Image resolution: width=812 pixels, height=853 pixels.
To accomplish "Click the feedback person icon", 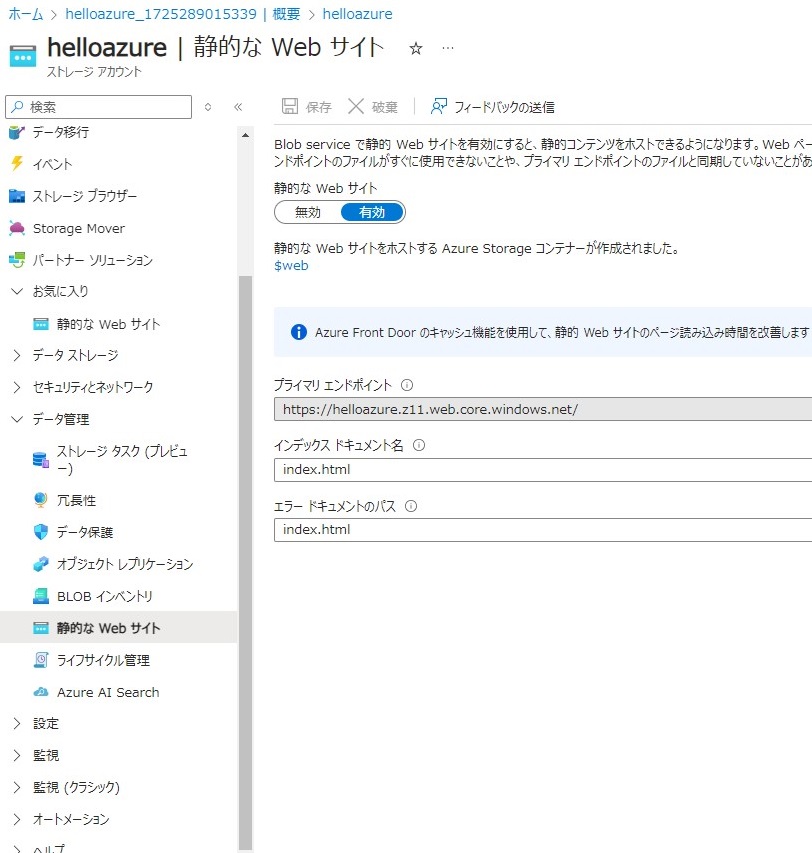I will (439, 106).
